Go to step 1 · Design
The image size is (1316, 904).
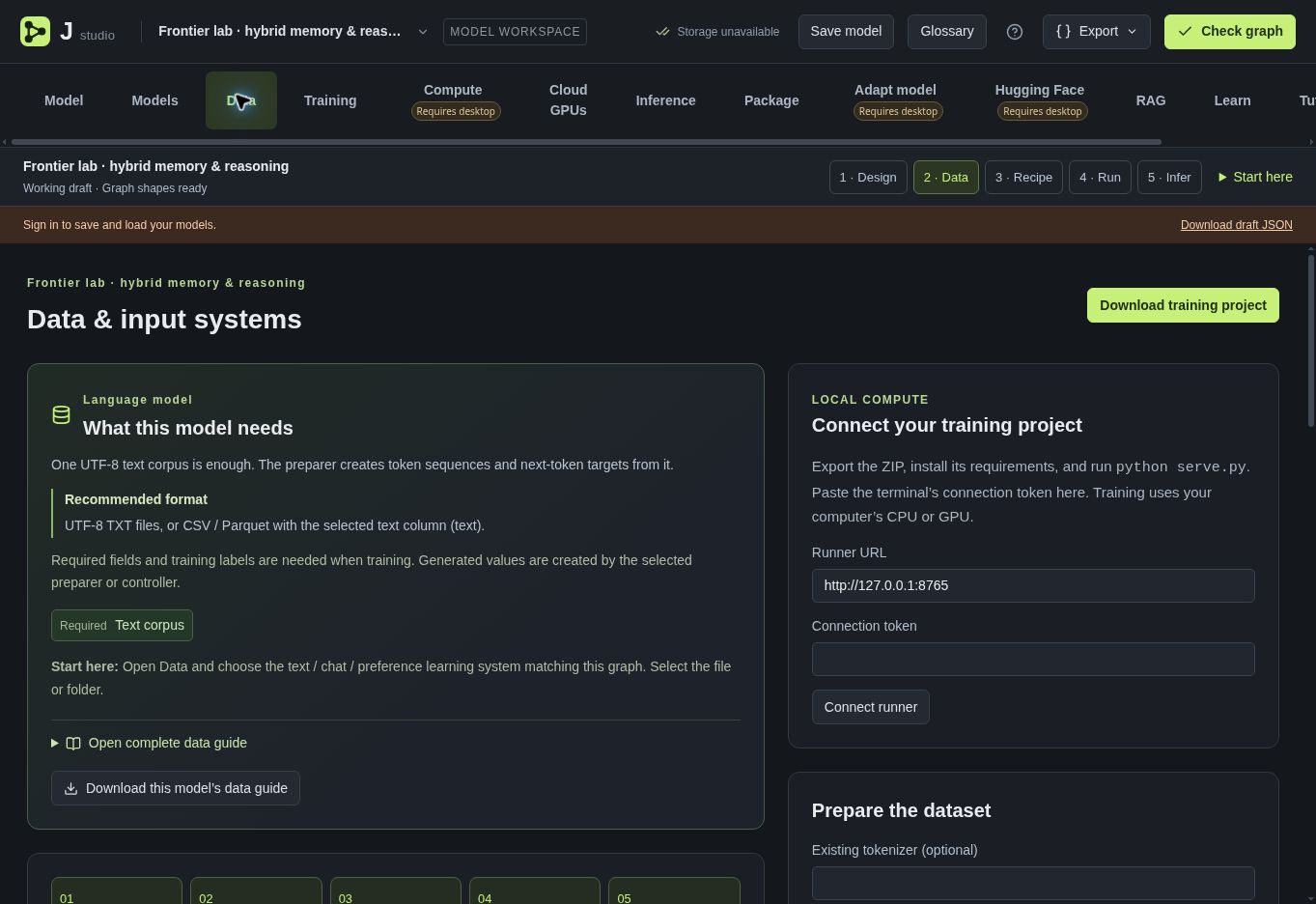pos(868,177)
